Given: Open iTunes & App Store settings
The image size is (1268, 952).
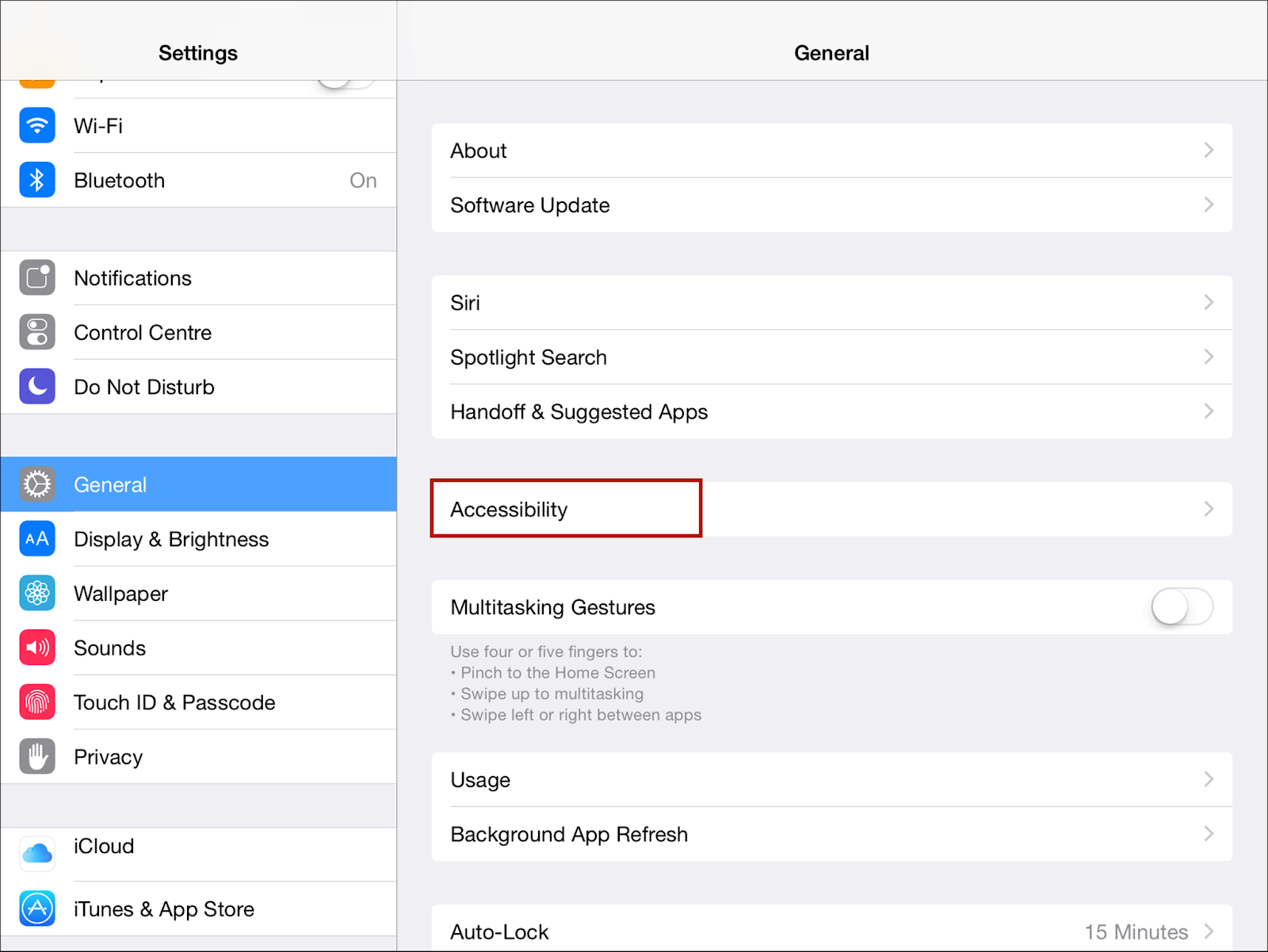Looking at the screenshot, I should [x=164, y=909].
